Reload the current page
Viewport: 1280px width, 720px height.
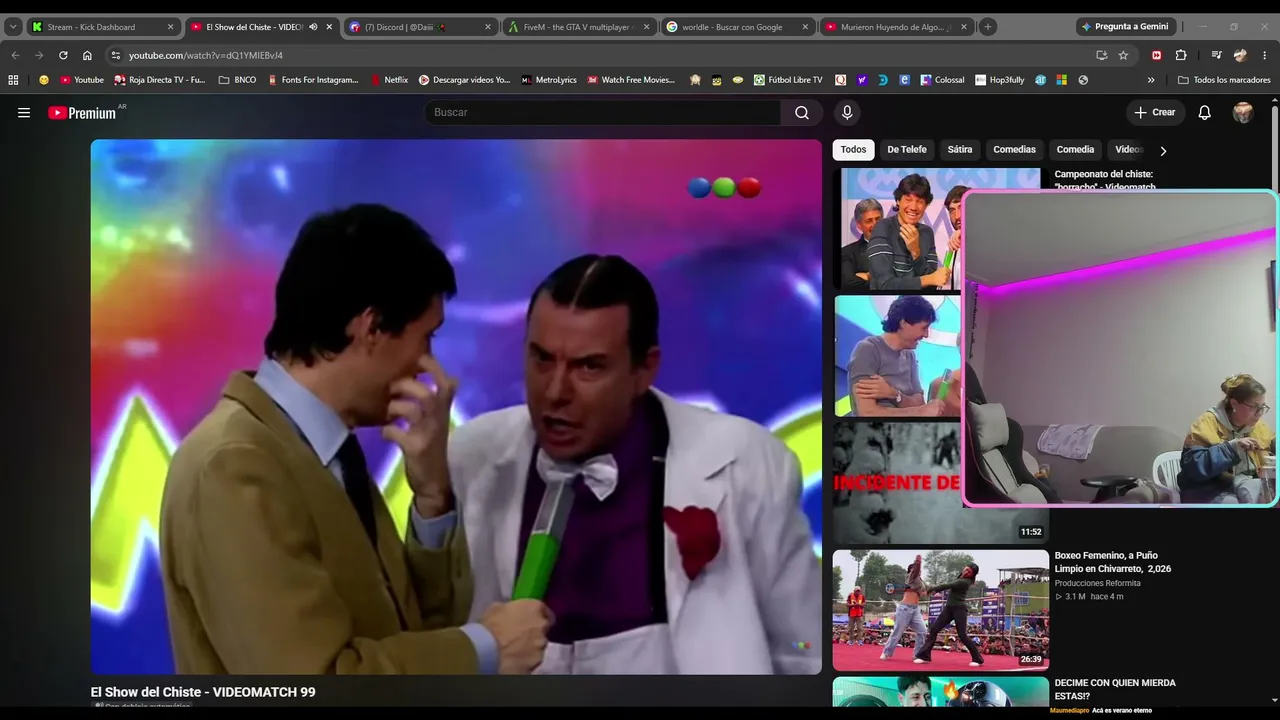63,55
